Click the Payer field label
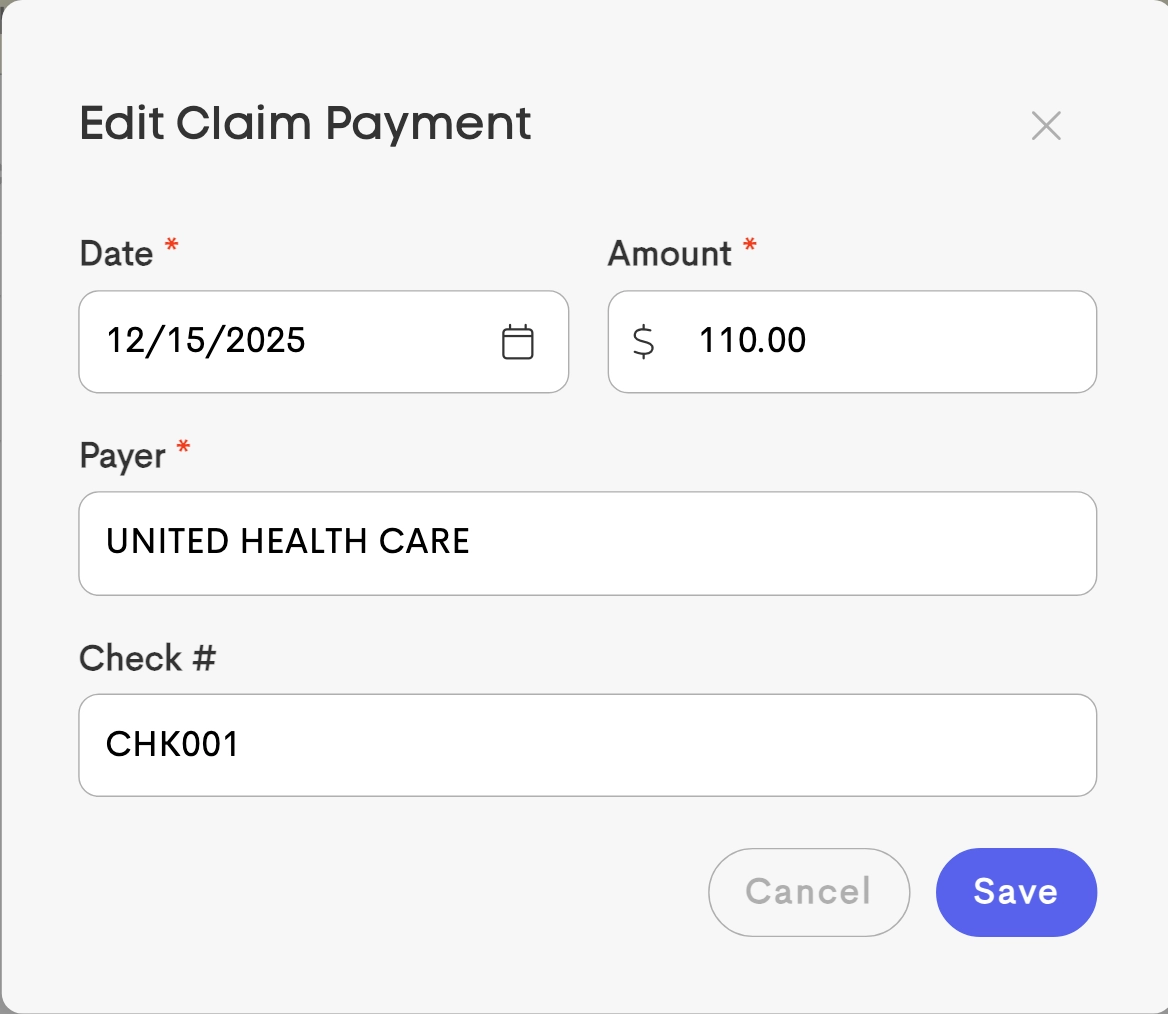The width and height of the screenshot is (1168, 1014). pyautogui.click(x=122, y=457)
